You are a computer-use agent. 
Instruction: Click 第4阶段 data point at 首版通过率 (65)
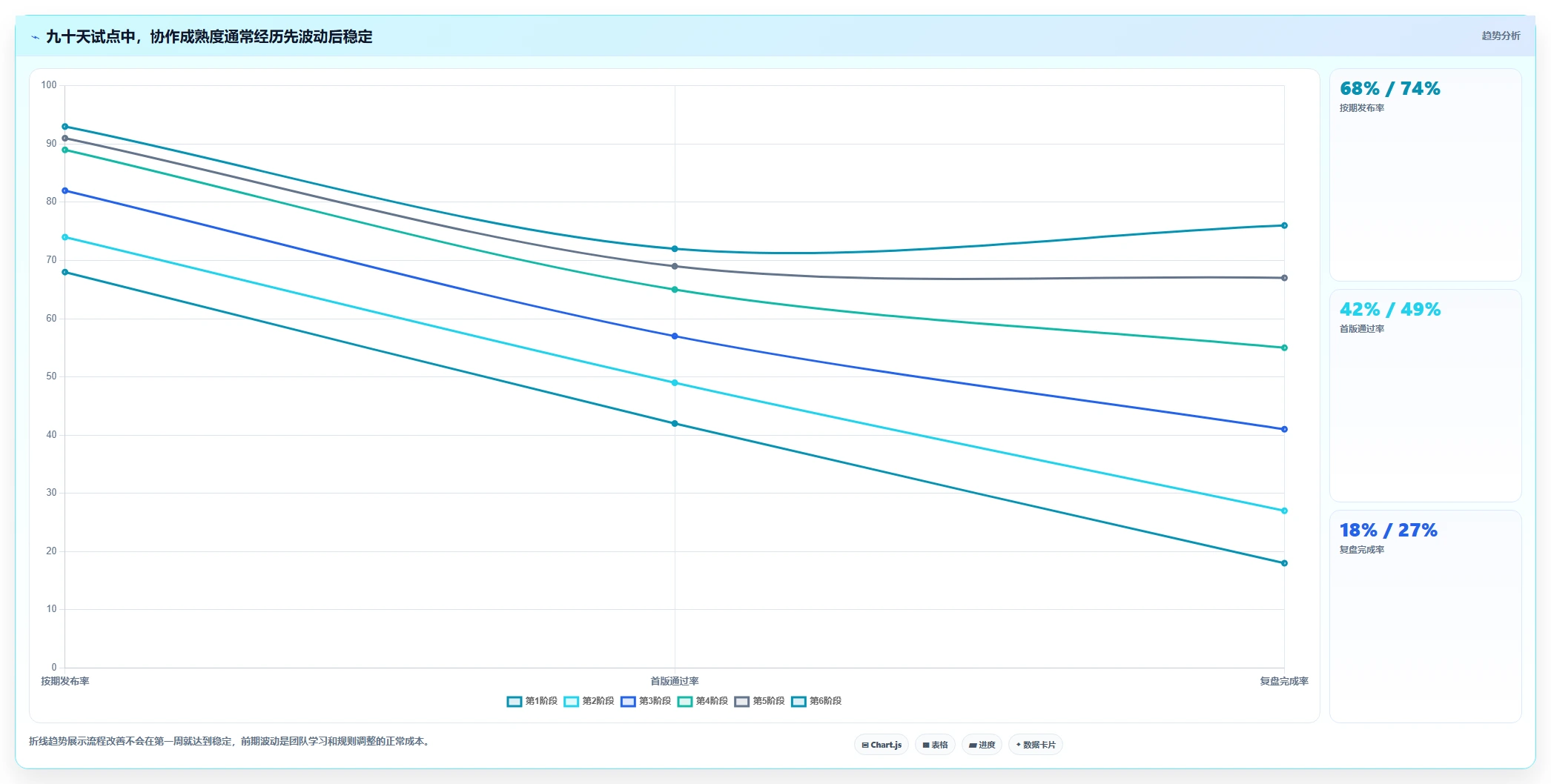675,290
